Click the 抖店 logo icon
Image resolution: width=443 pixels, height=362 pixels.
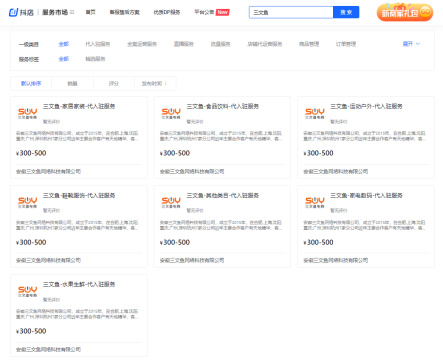point(13,13)
